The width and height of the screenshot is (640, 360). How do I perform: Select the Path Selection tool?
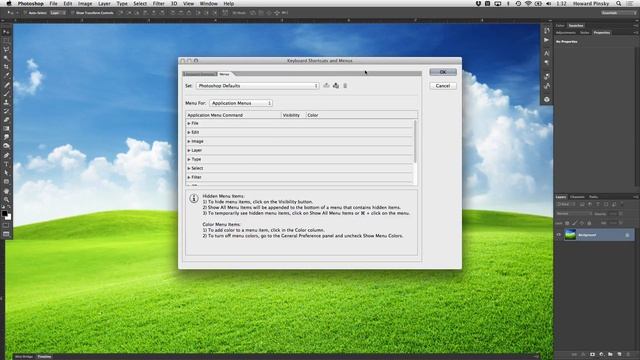[6, 173]
